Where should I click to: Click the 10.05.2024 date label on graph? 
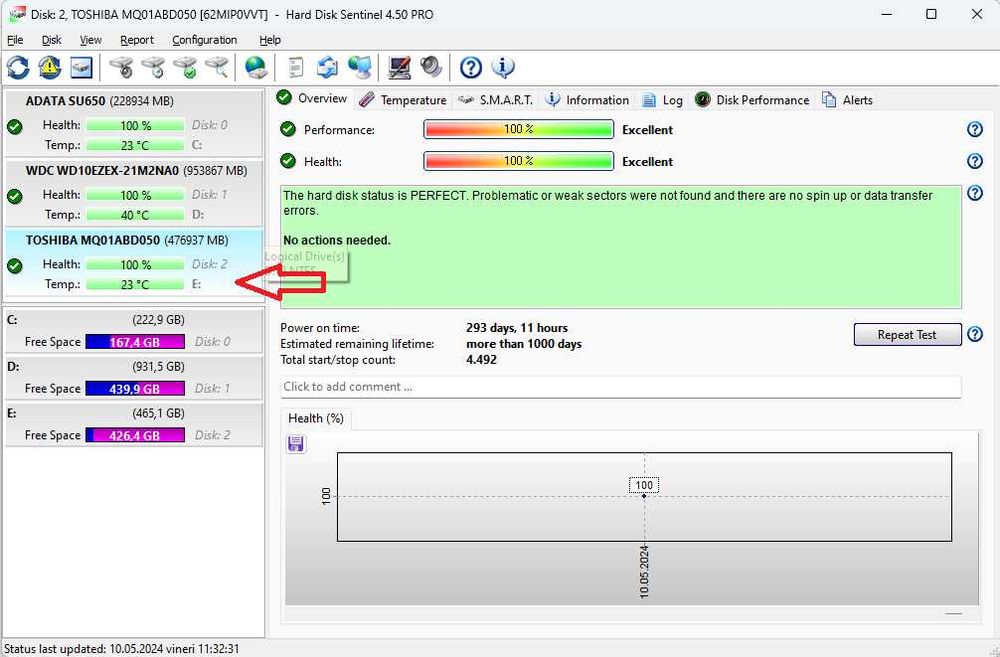coord(644,572)
